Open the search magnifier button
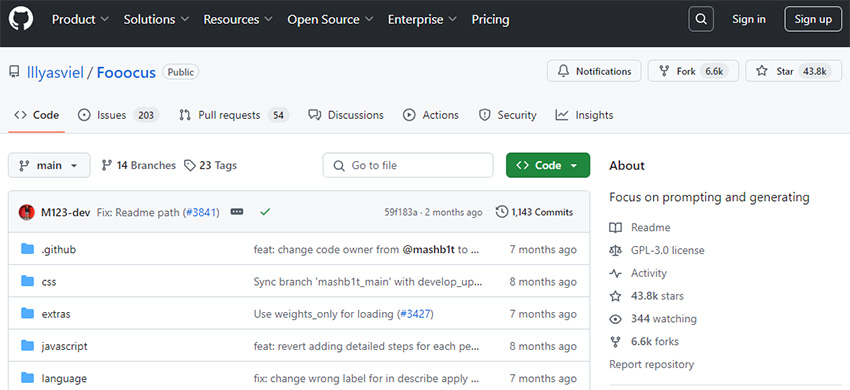Image resolution: width=850 pixels, height=390 pixels. pyautogui.click(x=701, y=20)
